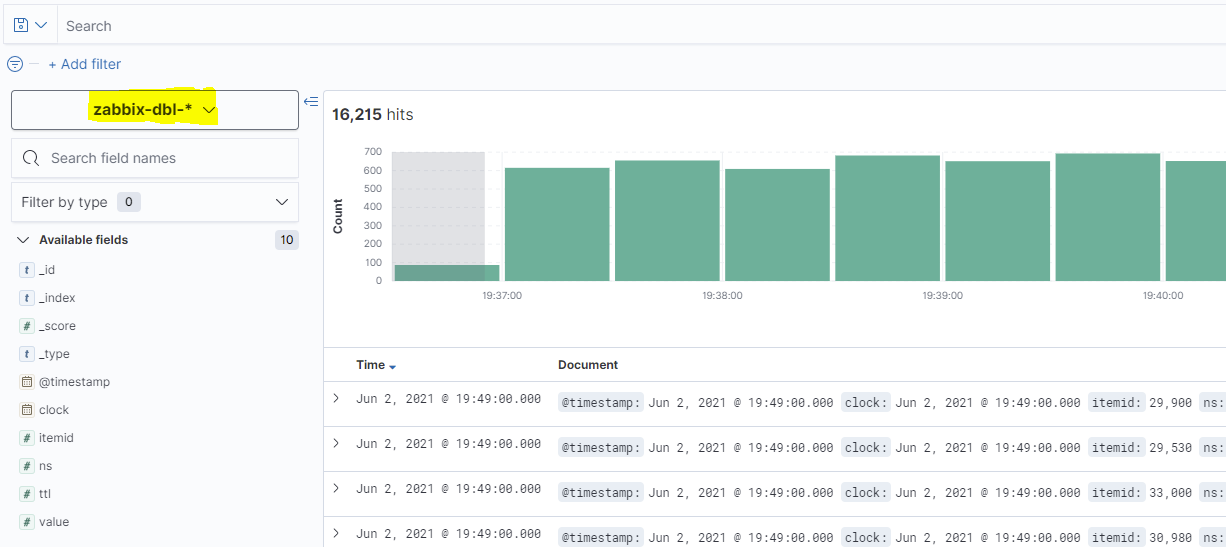This screenshot has height=547, width=1226.
Task: Click inside the Search field names box
Action: [x=165, y=158]
